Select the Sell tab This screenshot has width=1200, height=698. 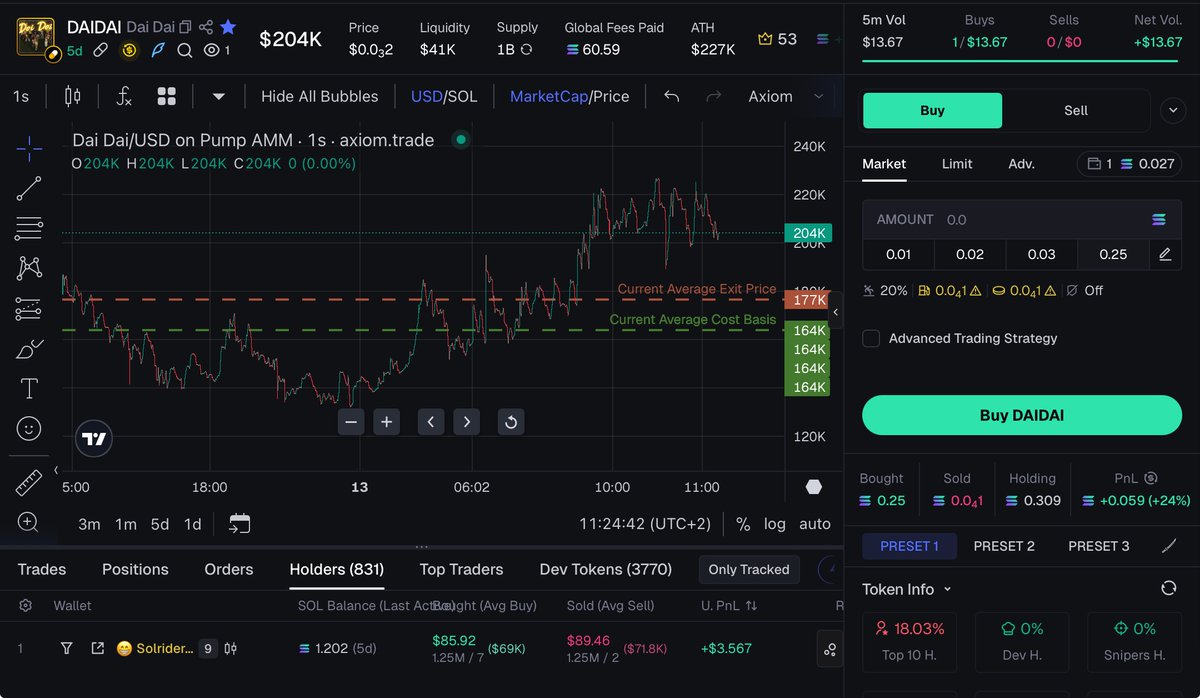(1076, 110)
